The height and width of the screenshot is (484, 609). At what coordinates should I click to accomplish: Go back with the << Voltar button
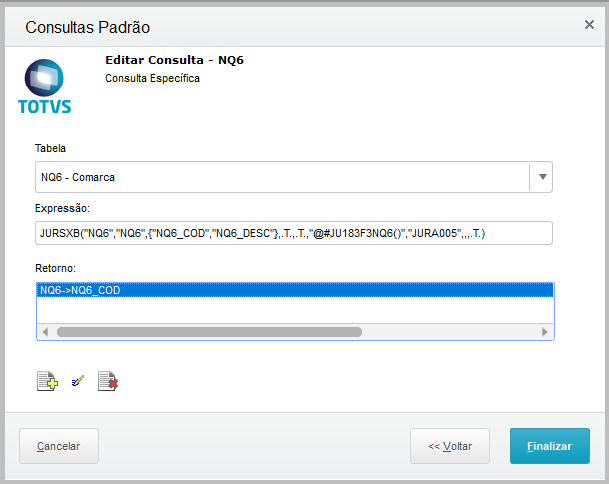click(x=450, y=446)
